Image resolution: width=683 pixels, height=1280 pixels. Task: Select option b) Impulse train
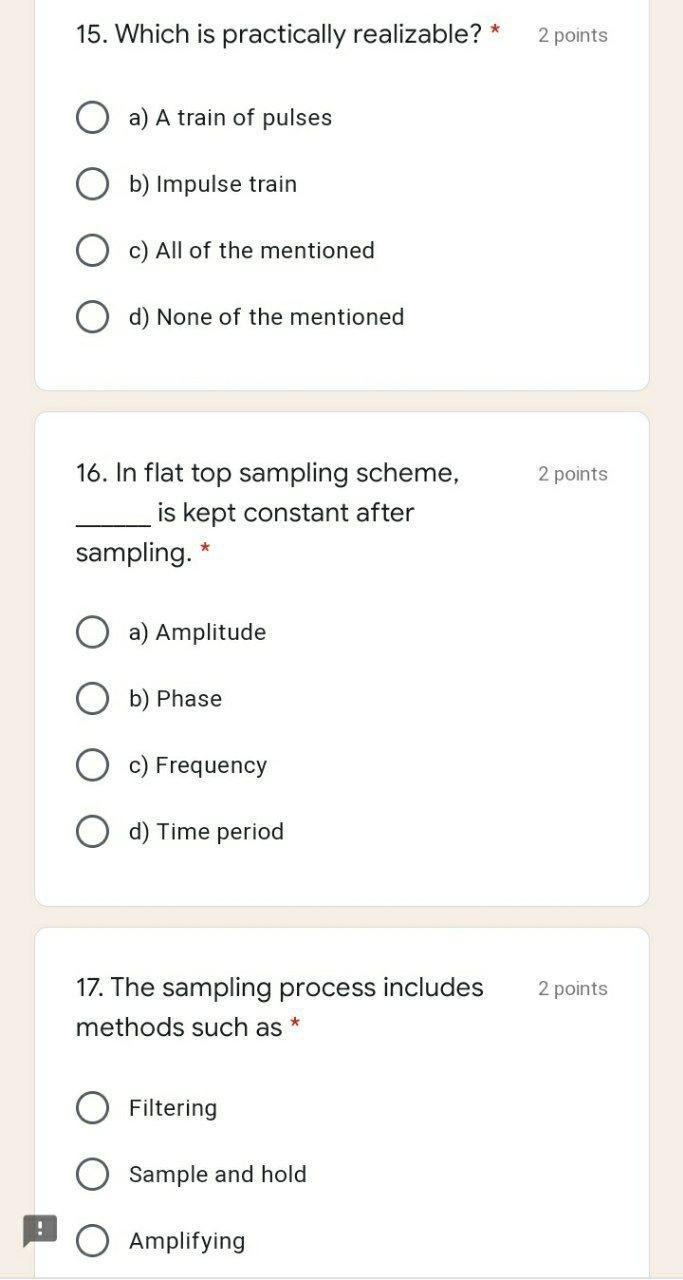(93, 183)
